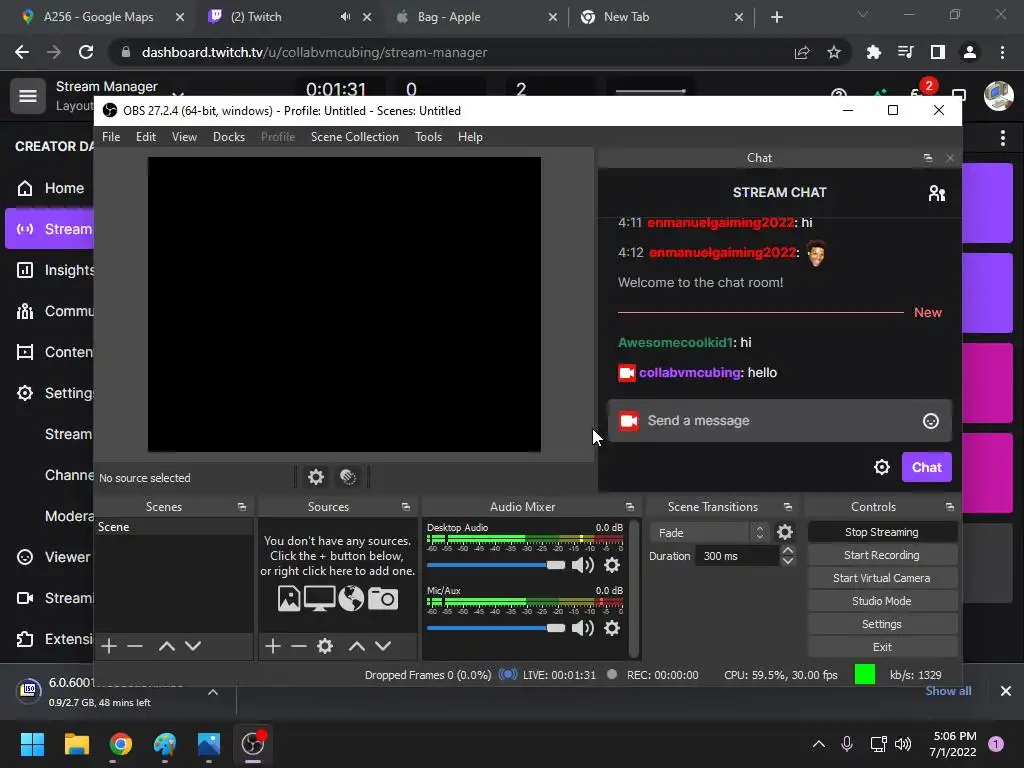Screen dimensions: 1024x768
Task: Pop out the Scenes dock
Action: 242,507
